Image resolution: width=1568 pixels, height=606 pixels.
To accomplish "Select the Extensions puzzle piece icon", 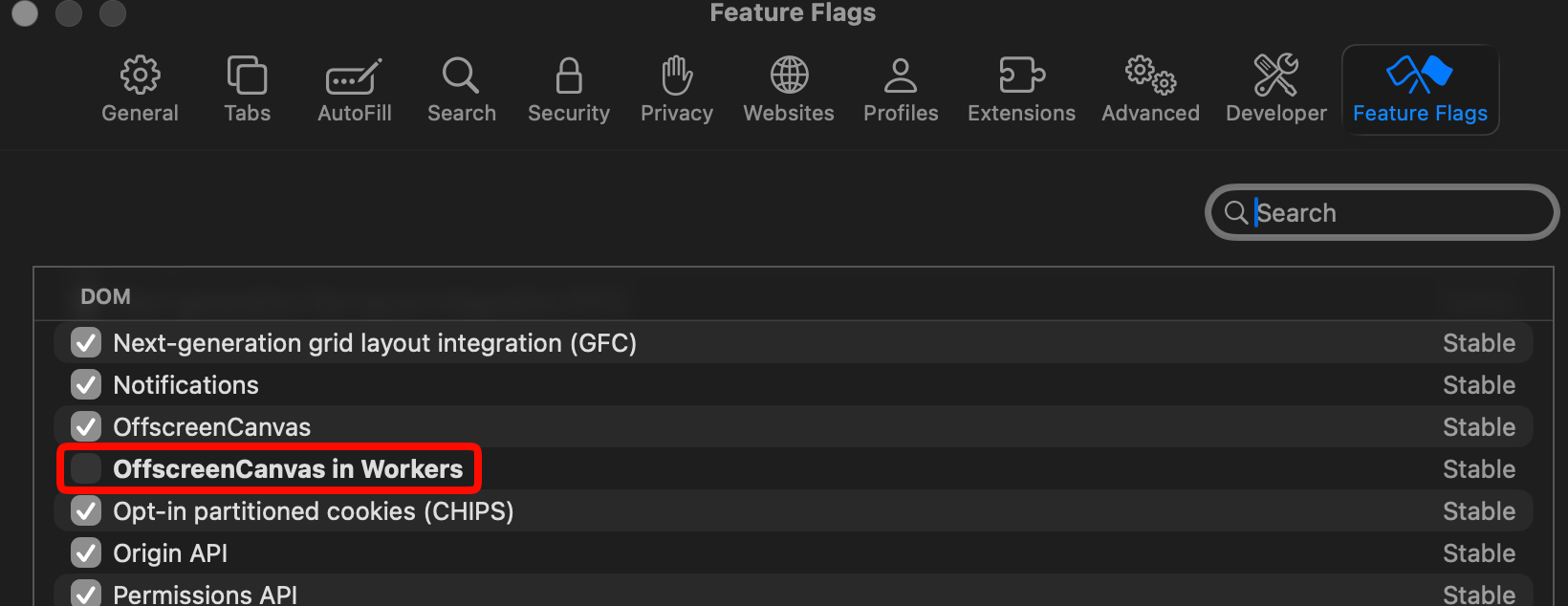I will click(x=1021, y=76).
